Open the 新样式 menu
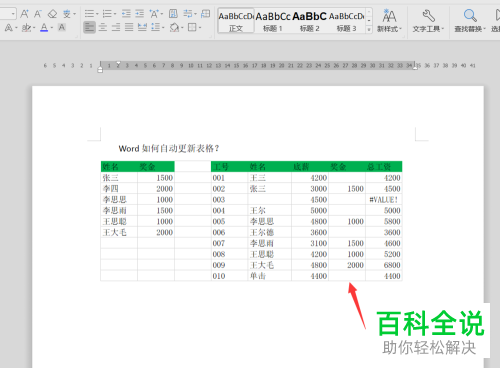The height and width of the screenshot is (368, 500). [389, 21]
